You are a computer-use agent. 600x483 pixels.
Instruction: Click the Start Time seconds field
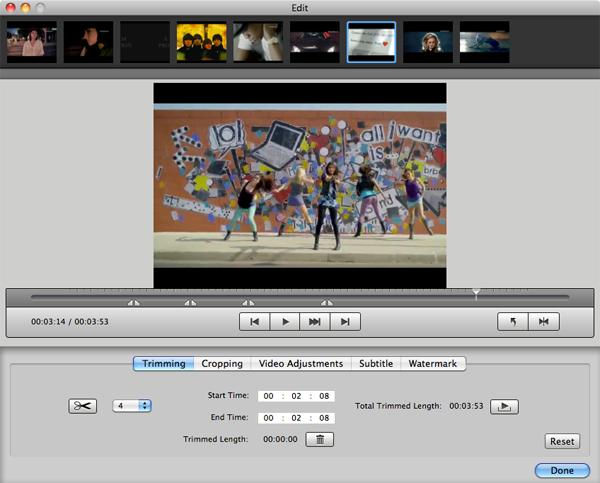coord(324,396)
